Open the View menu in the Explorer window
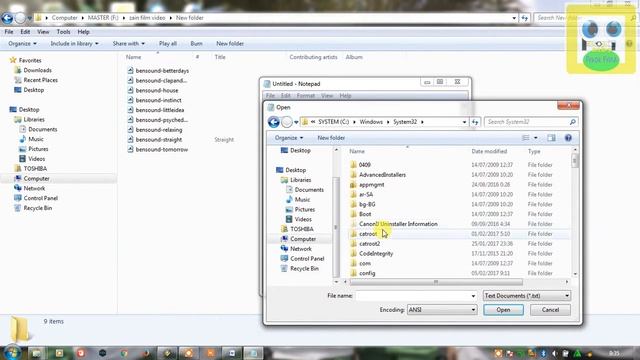 (43, 31)
